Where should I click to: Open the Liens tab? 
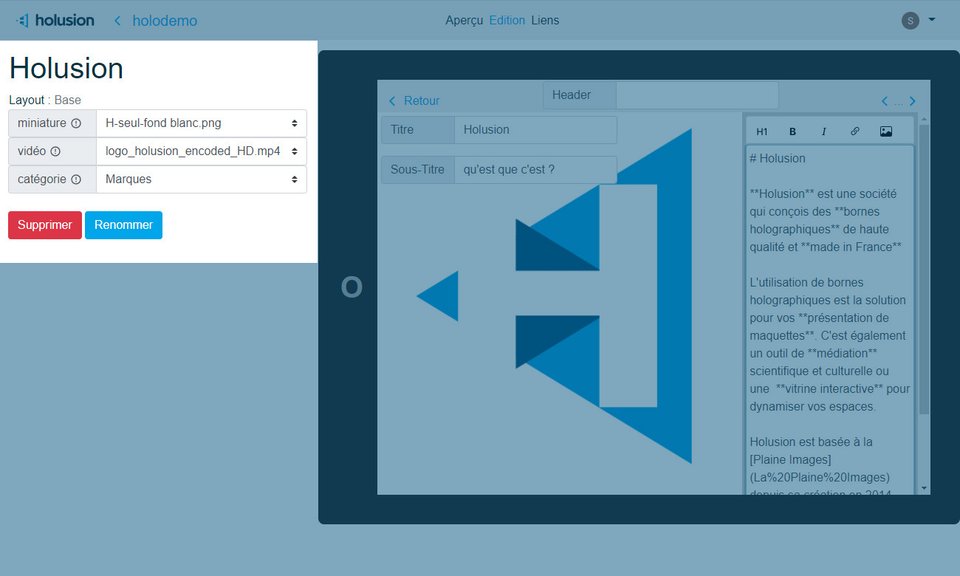(x=545, y=20)
